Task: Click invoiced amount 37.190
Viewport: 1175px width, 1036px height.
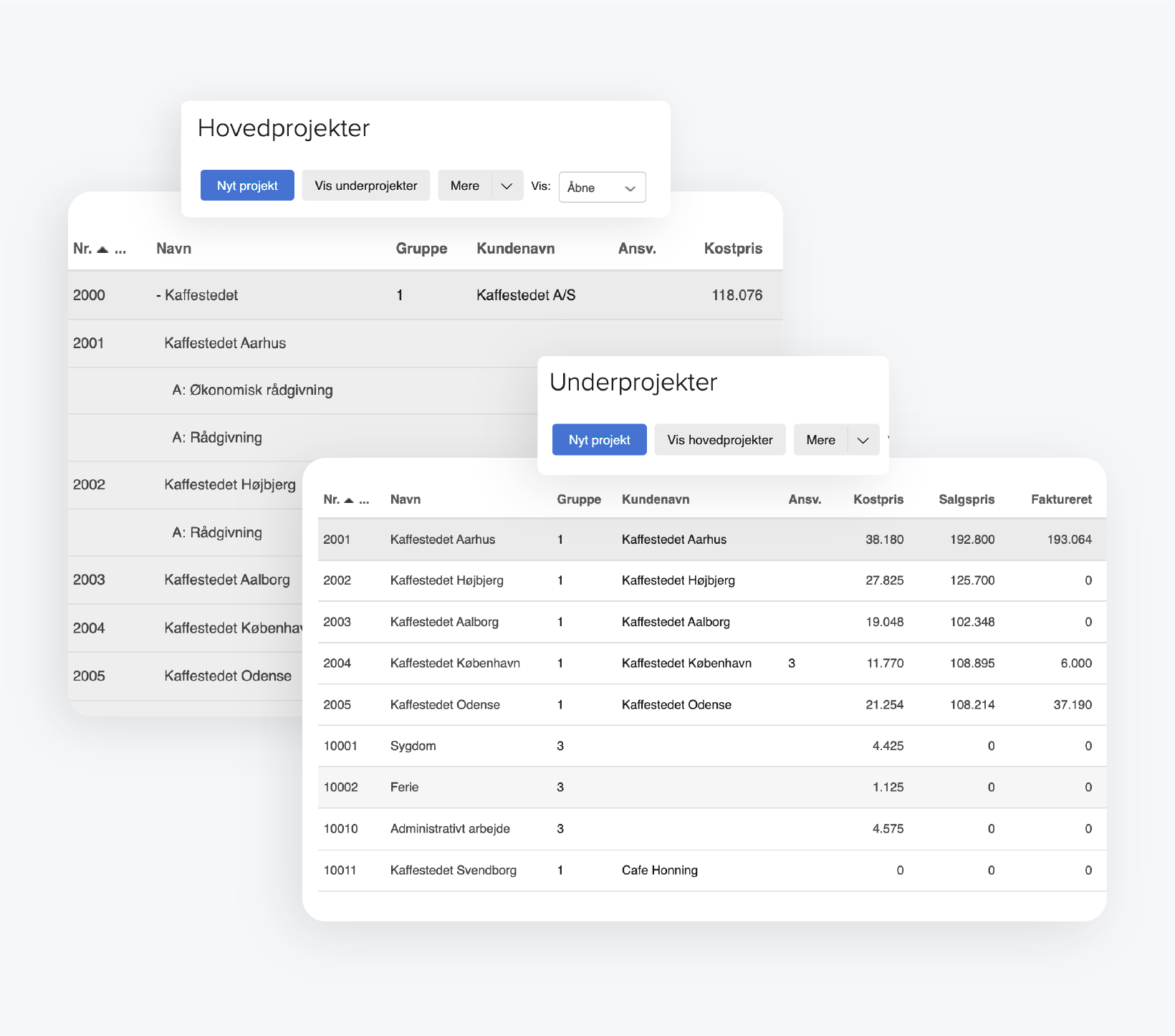Action: 1073,705
